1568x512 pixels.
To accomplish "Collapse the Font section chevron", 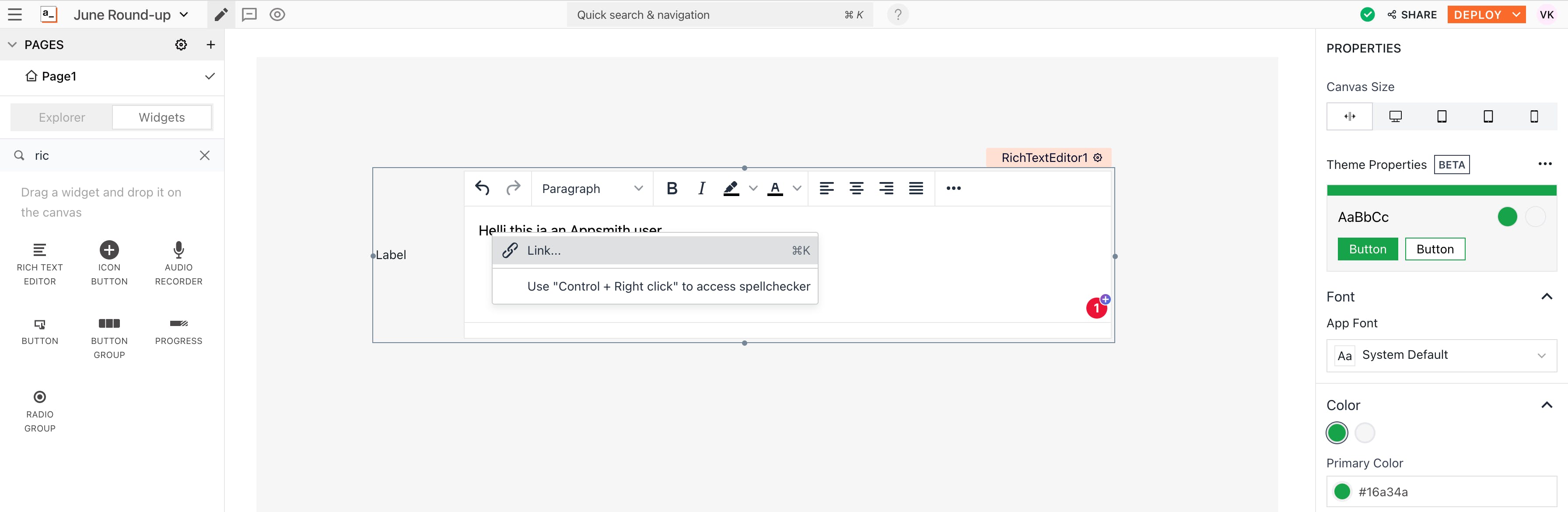I will 1546,297.
